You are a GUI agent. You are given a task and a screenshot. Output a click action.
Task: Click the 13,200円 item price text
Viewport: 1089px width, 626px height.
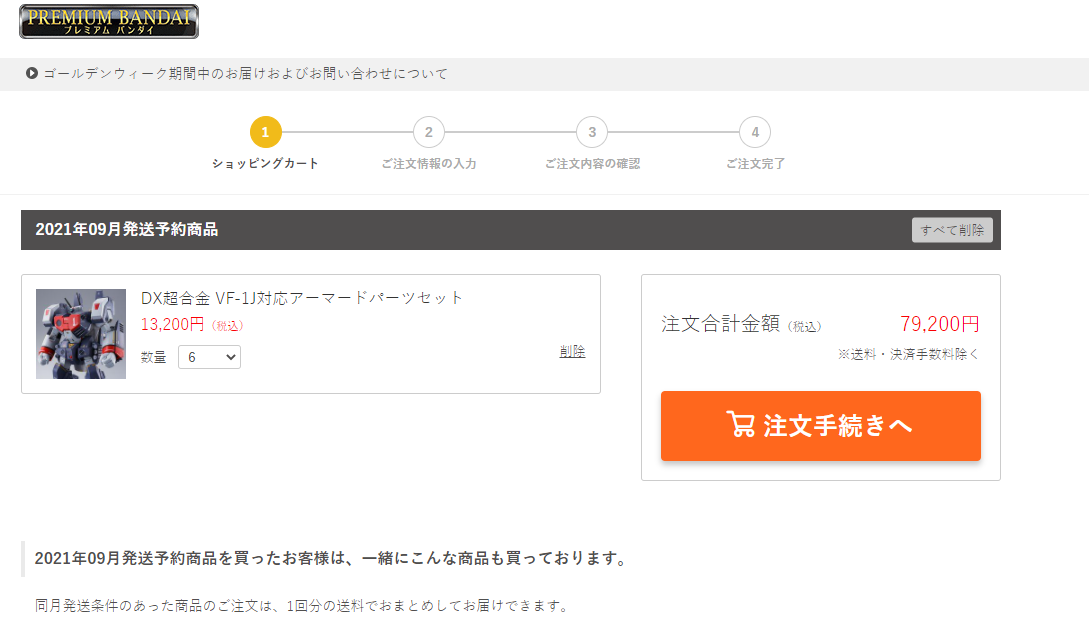(x=172, y=324)
